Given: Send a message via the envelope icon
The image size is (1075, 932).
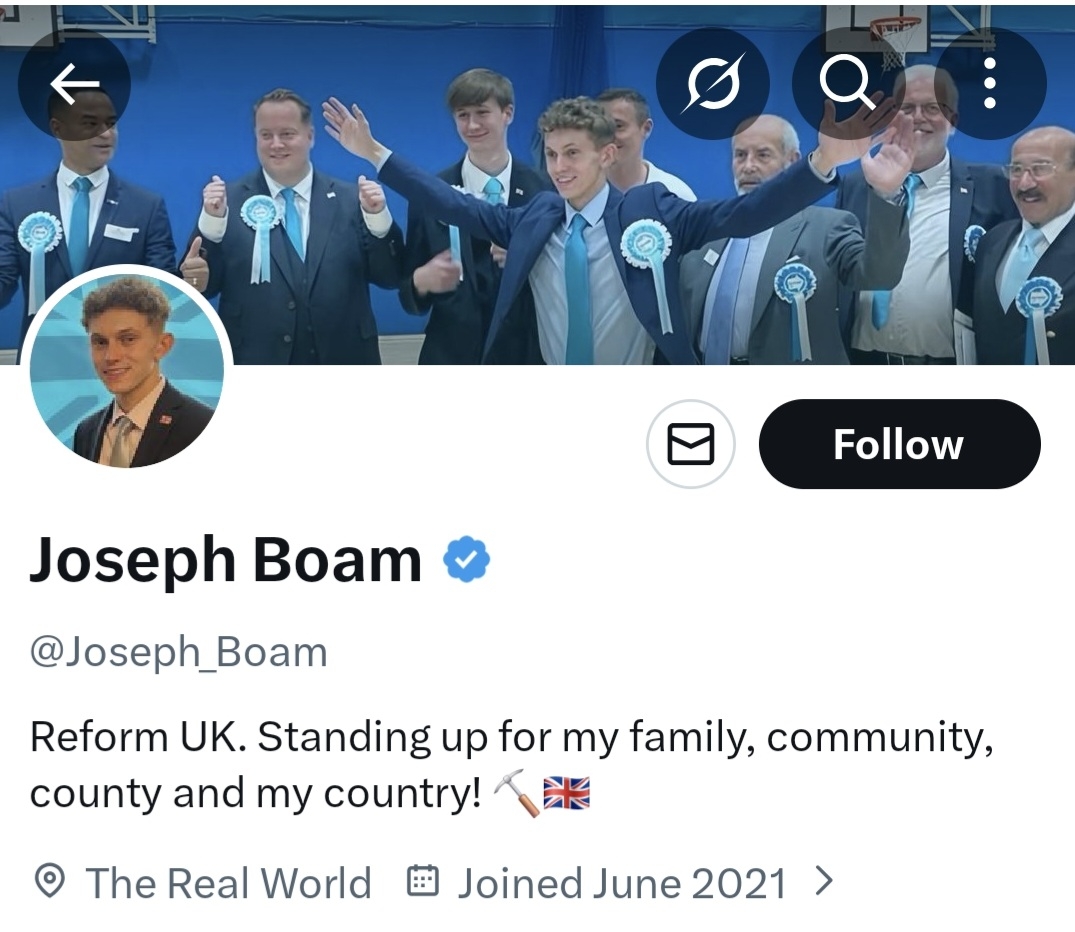Looking at the screenshot, I should pyautogui.click(x=691, y=444).
